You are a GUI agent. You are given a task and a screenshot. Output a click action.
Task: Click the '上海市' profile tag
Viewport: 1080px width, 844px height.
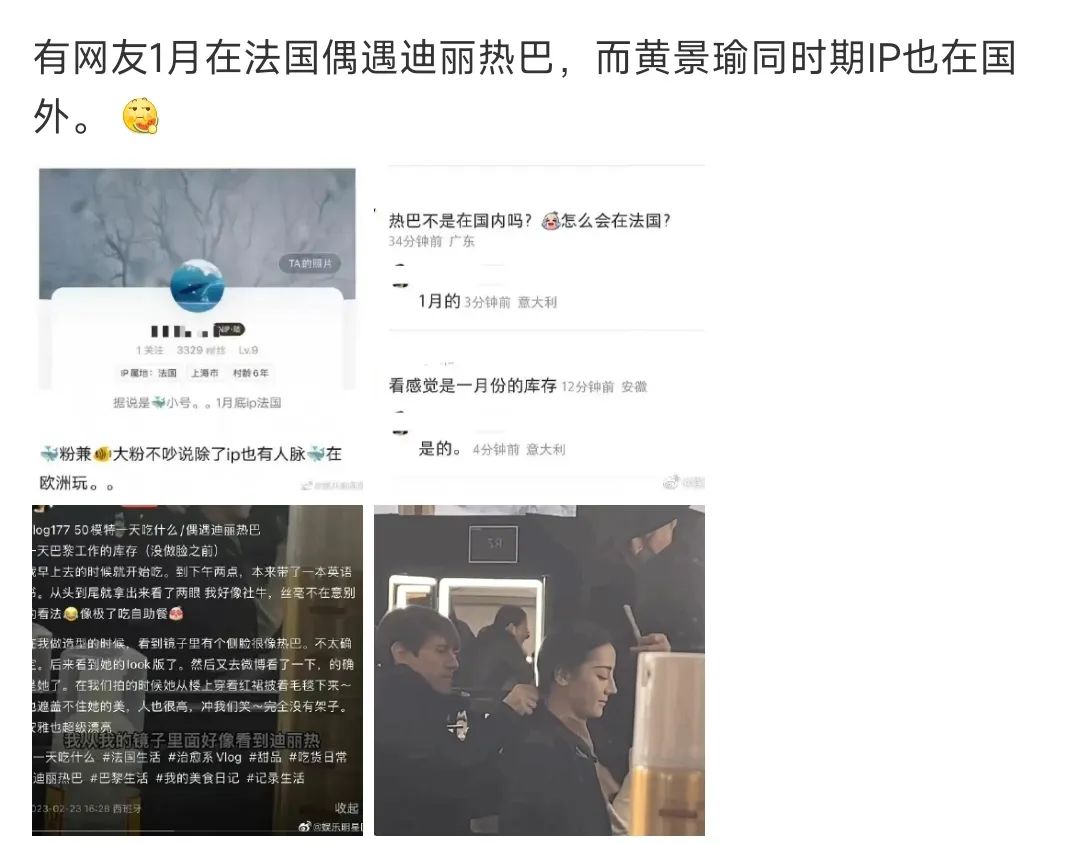click(205, 373)
